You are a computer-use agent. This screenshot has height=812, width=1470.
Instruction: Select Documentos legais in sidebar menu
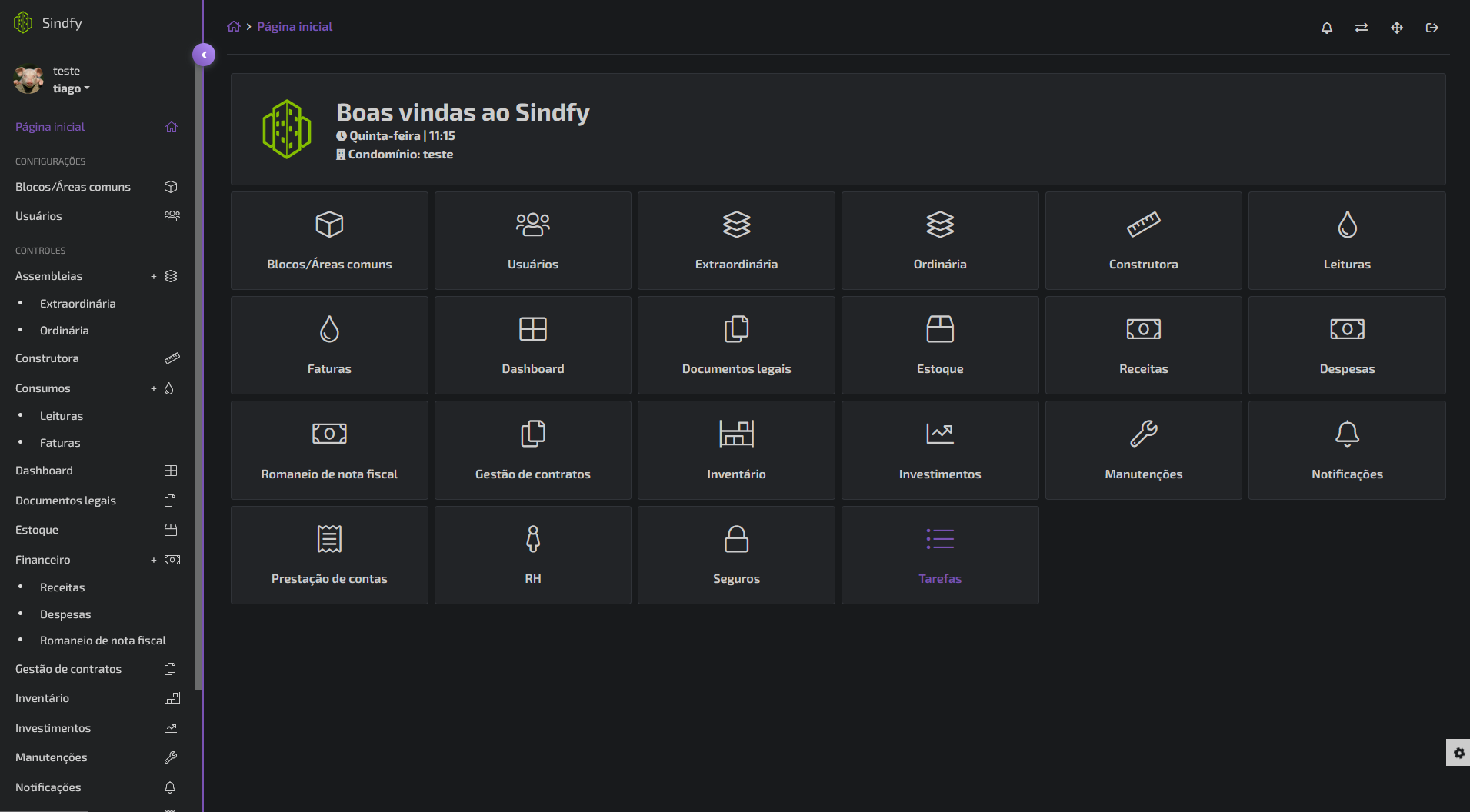click(x=65, y=501)
